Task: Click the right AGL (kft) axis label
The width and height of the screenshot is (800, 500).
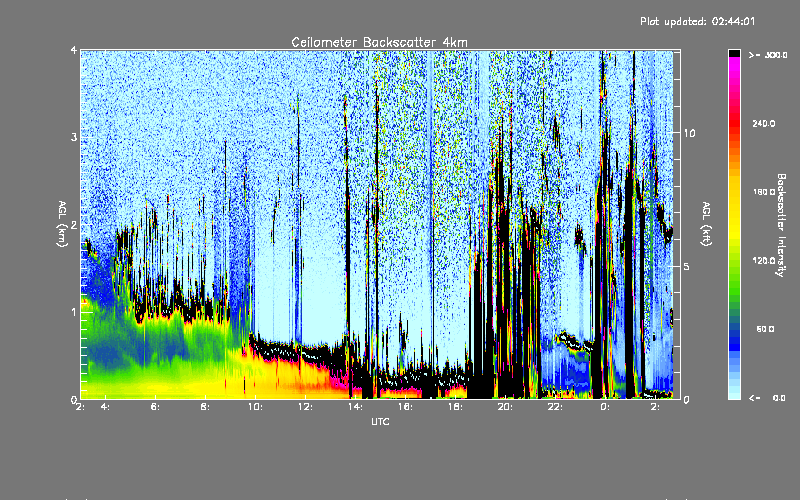Action: (706, 224)
